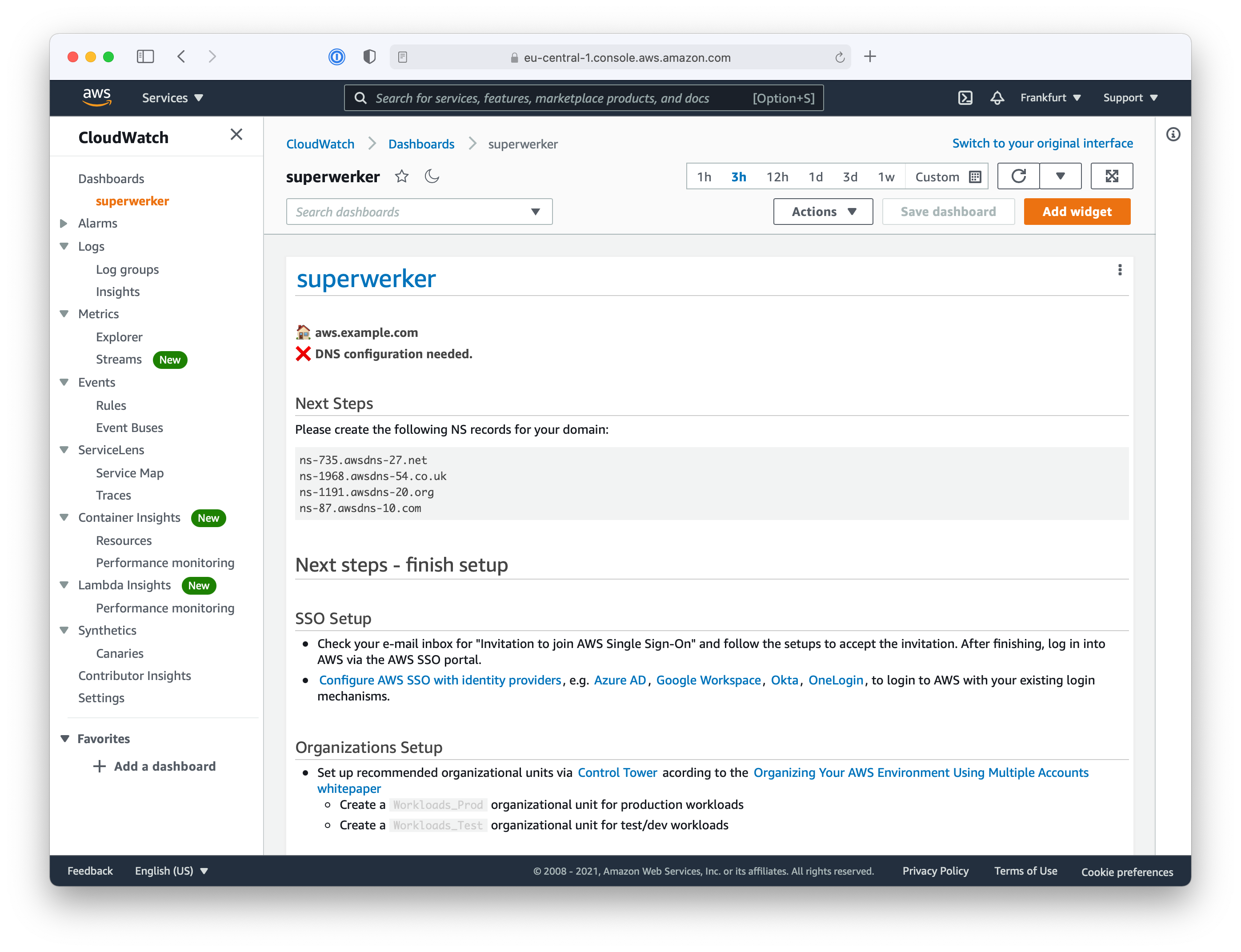Open Search dashboards combo box
Screen dimensions: 1241x952
point(419,212)
